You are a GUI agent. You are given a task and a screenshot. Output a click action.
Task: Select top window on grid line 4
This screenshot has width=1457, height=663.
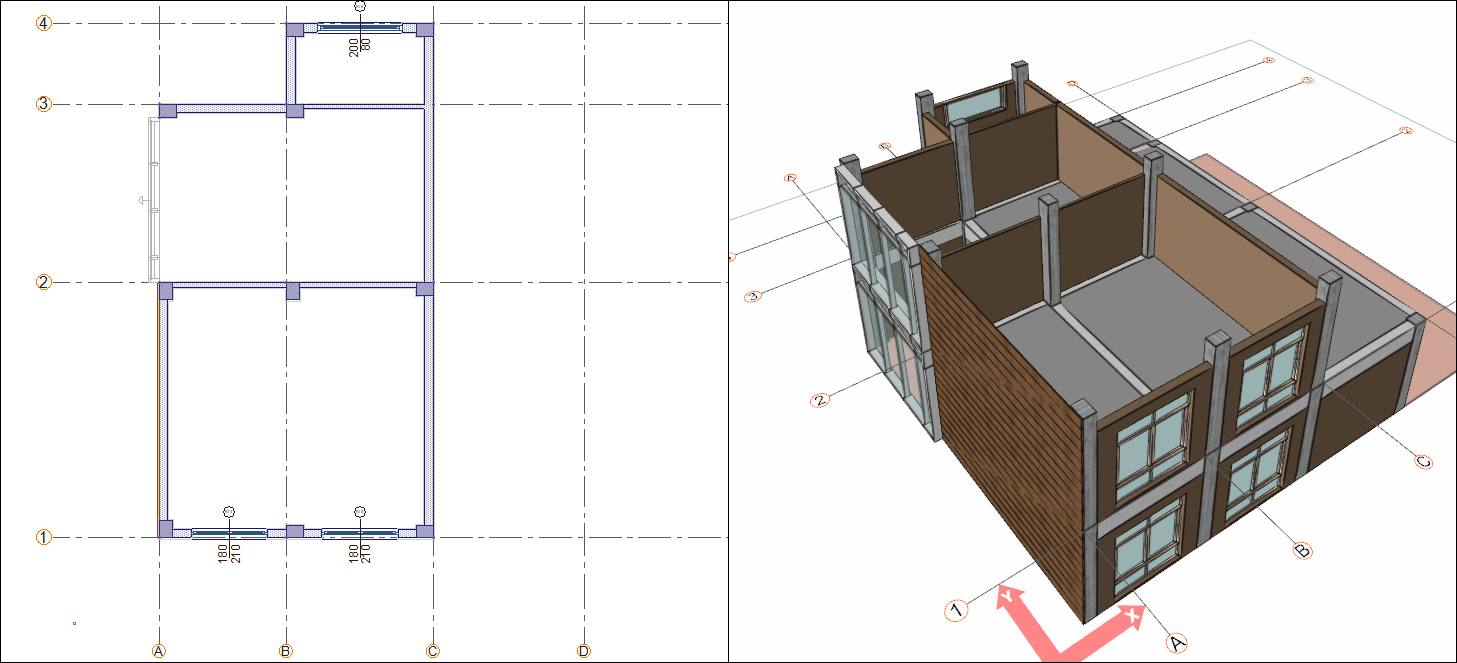[360, 29]
